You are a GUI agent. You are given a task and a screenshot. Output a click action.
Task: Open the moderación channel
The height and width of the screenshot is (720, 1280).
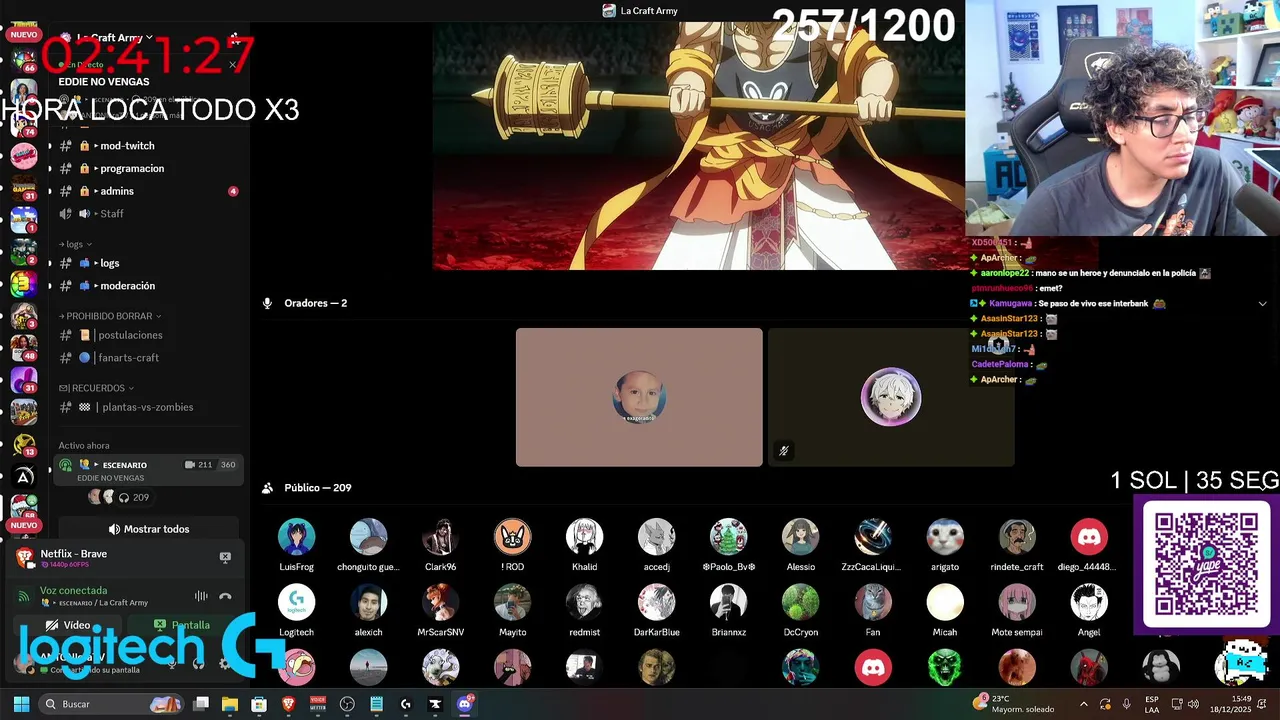click(x=148, y=286)
